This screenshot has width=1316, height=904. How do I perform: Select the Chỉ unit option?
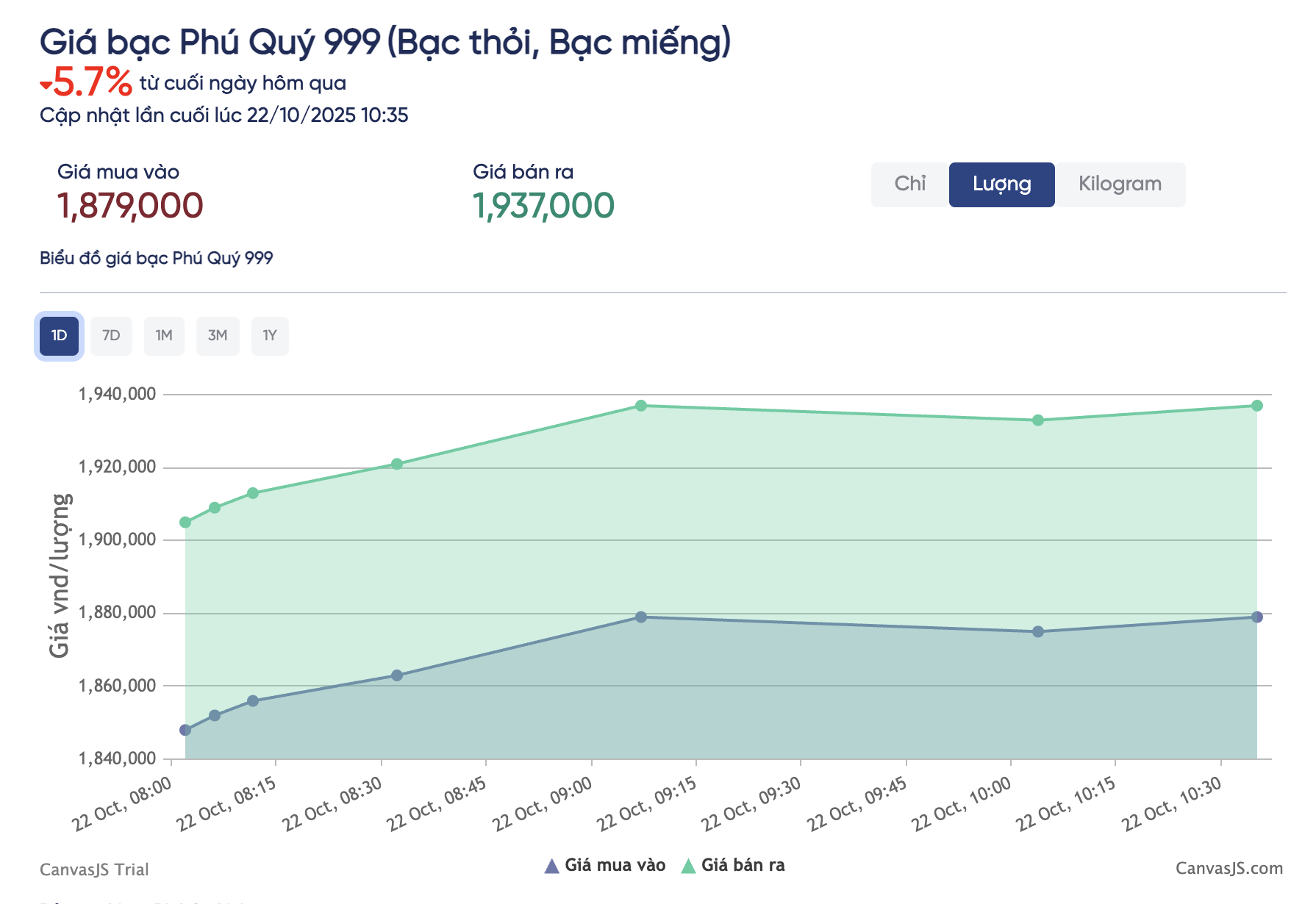tap(909, 184)
